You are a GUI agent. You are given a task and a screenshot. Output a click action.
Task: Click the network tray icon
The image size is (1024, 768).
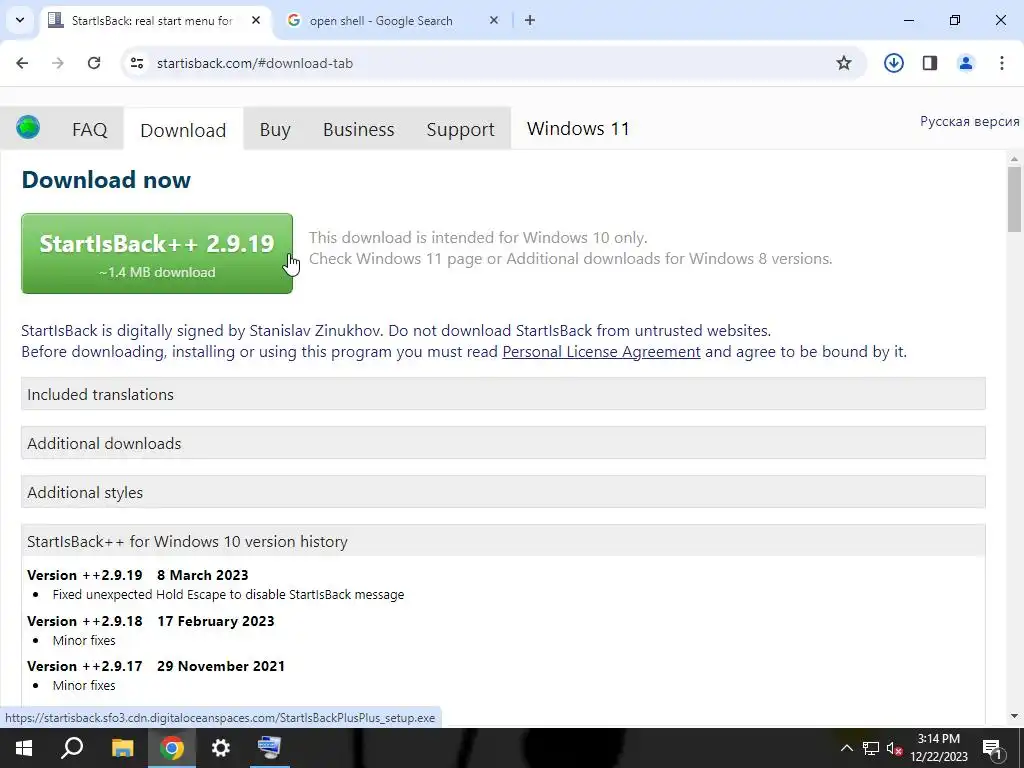(871, 748)
